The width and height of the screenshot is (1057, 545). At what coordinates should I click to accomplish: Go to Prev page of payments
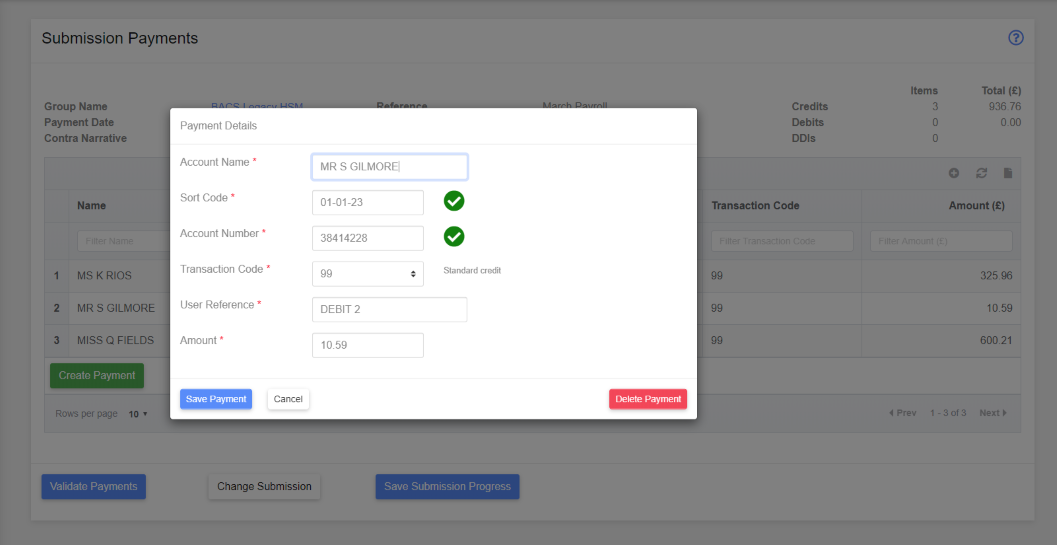[x=903, y=413]
